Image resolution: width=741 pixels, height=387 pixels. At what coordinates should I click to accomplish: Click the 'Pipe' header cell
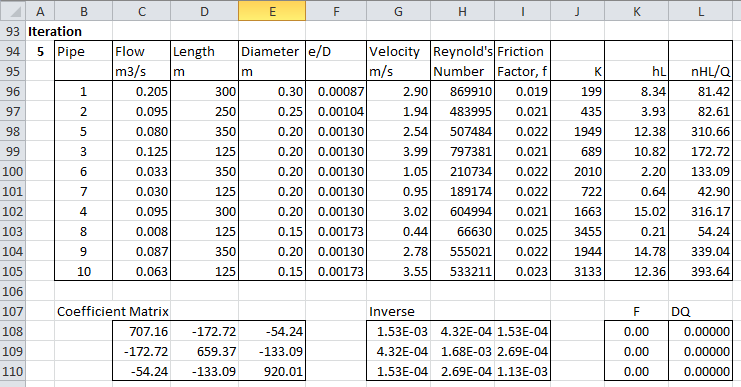(84, 51)
